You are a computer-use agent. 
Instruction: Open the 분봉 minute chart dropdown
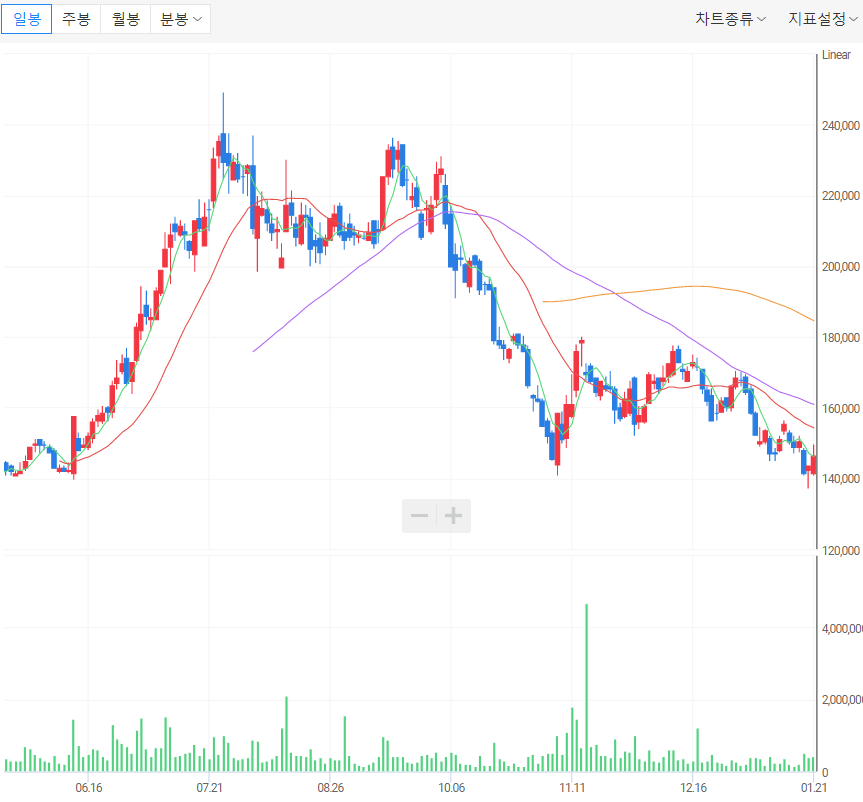(x=181, y=19)
